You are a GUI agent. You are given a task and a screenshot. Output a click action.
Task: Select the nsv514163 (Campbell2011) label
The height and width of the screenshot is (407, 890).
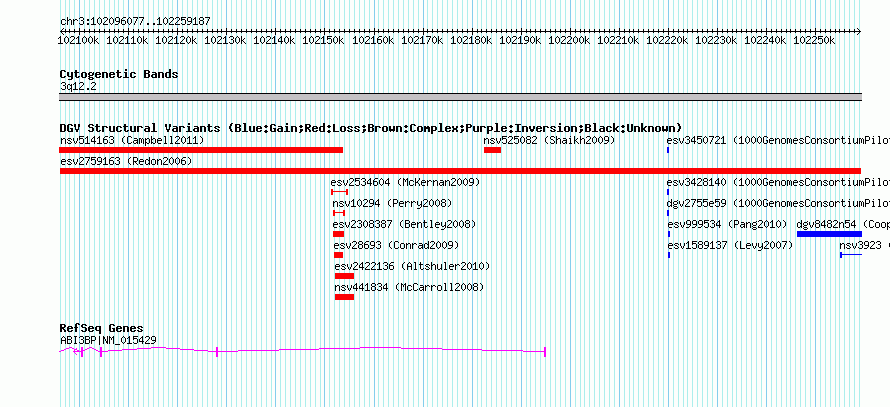tap(132, 140)
